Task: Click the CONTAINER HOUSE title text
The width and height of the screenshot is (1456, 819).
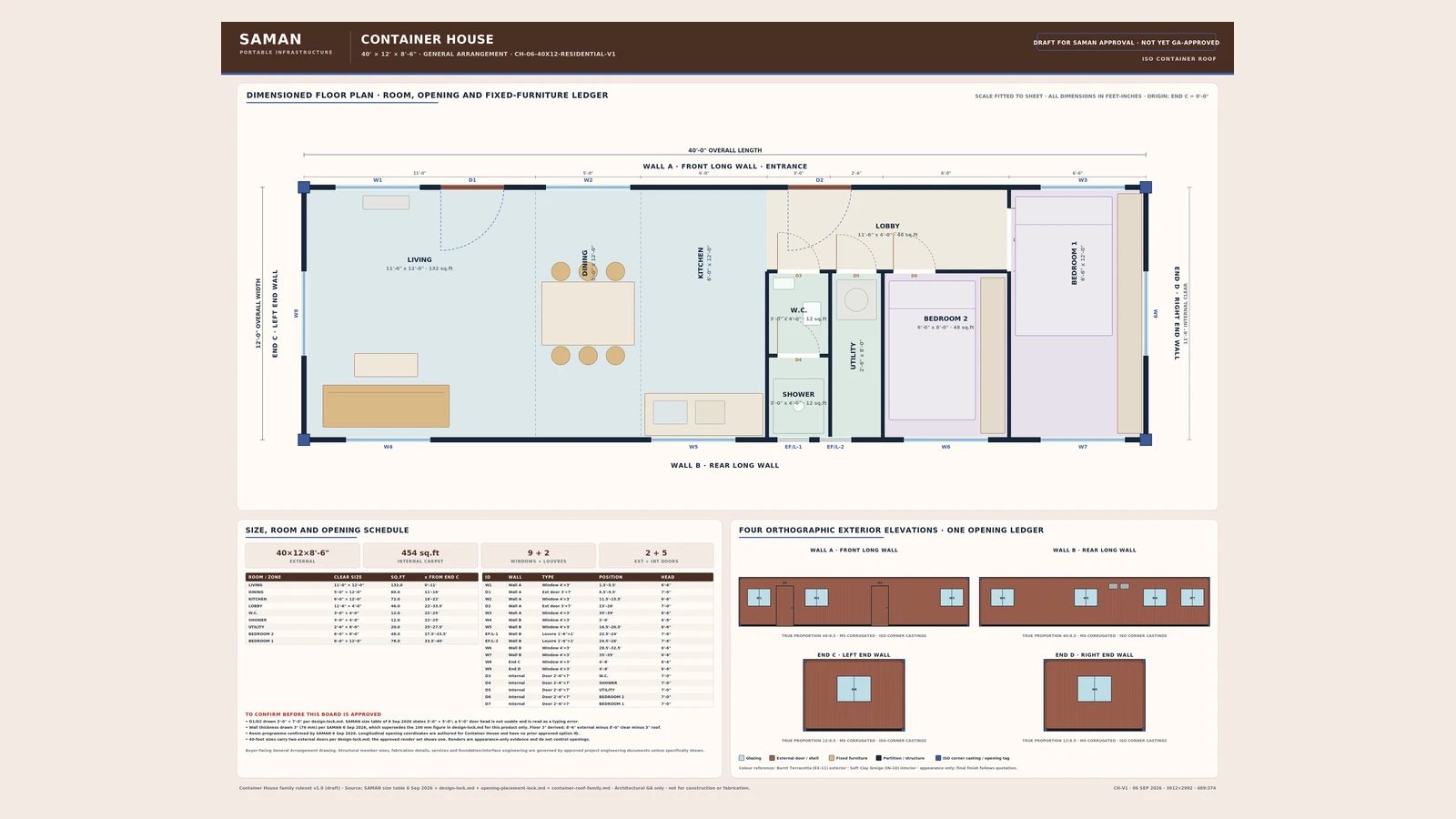Action: (x=427, y=39)
